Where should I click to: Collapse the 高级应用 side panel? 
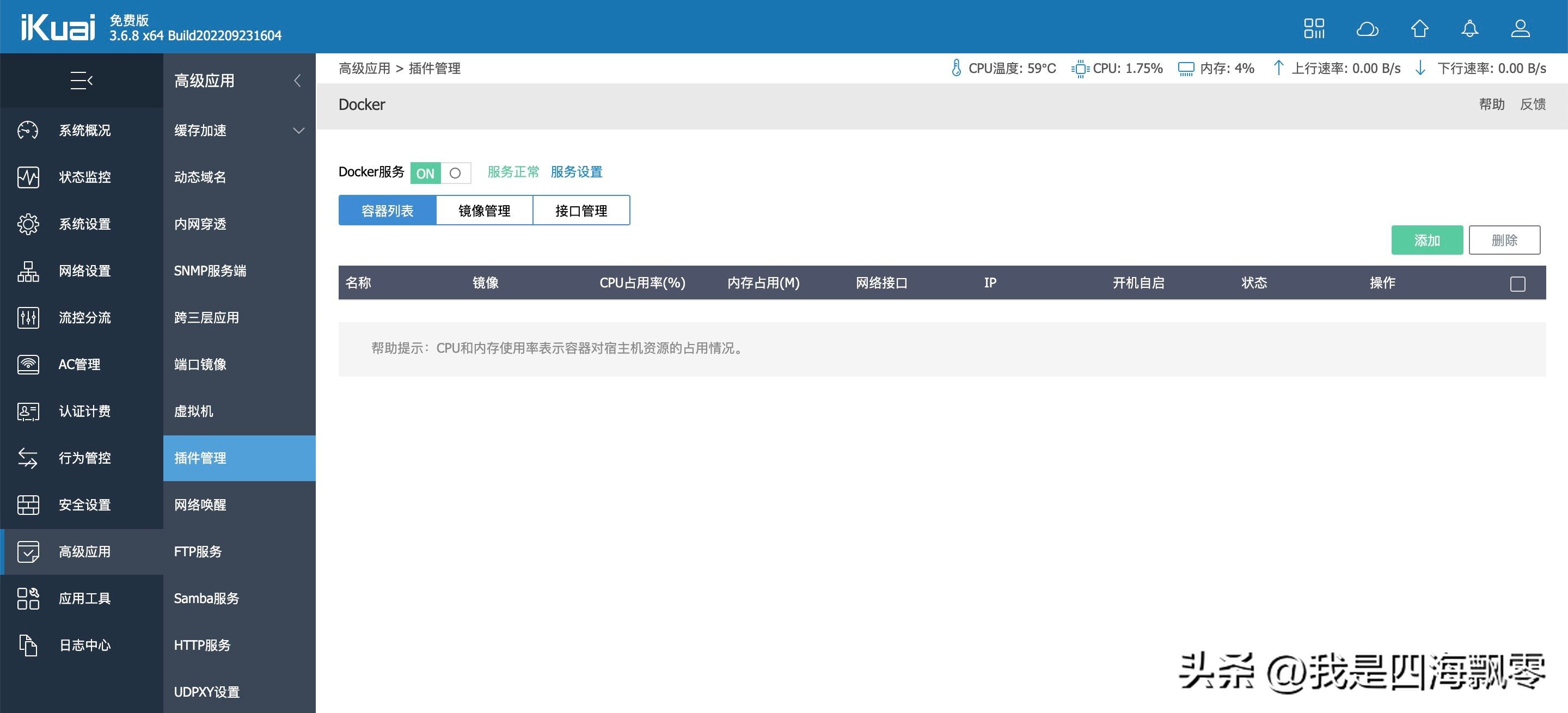tap(298, 81)
